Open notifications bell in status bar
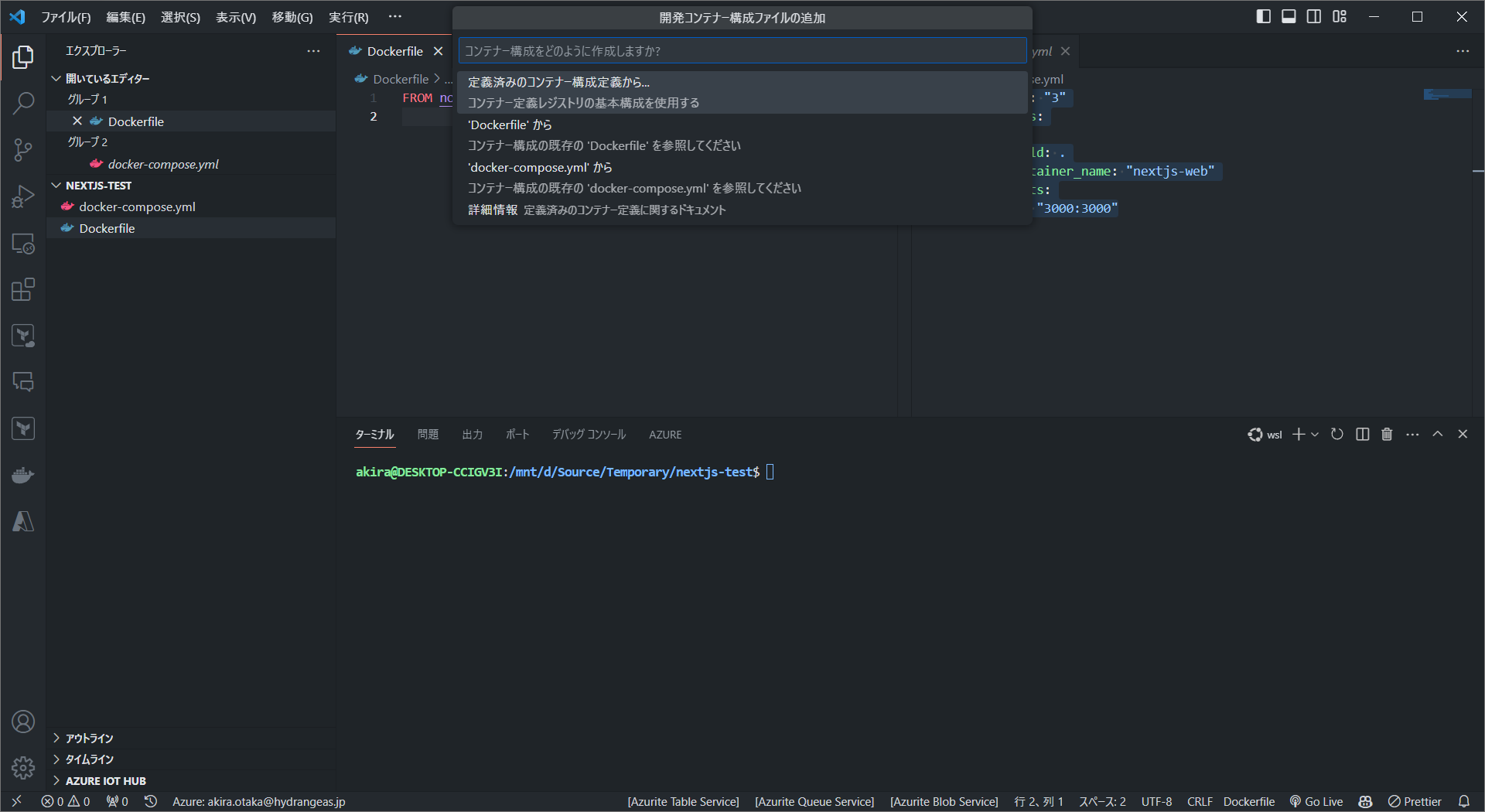The image size is (1485, 812). 1464,801
